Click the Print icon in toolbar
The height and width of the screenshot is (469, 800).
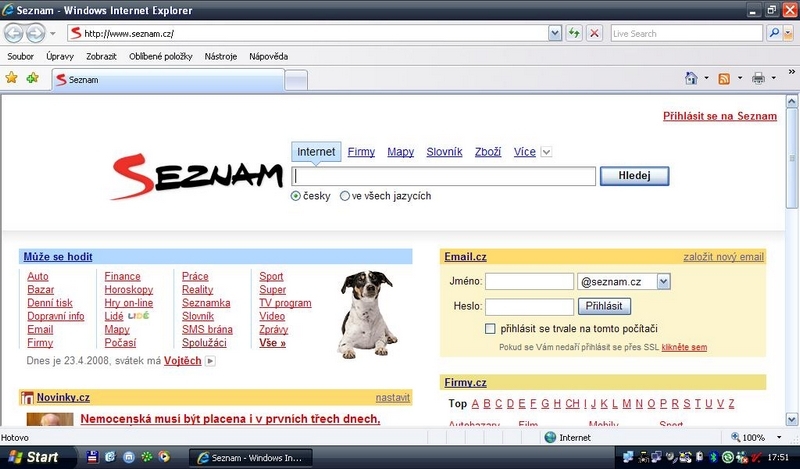[758, 78]
